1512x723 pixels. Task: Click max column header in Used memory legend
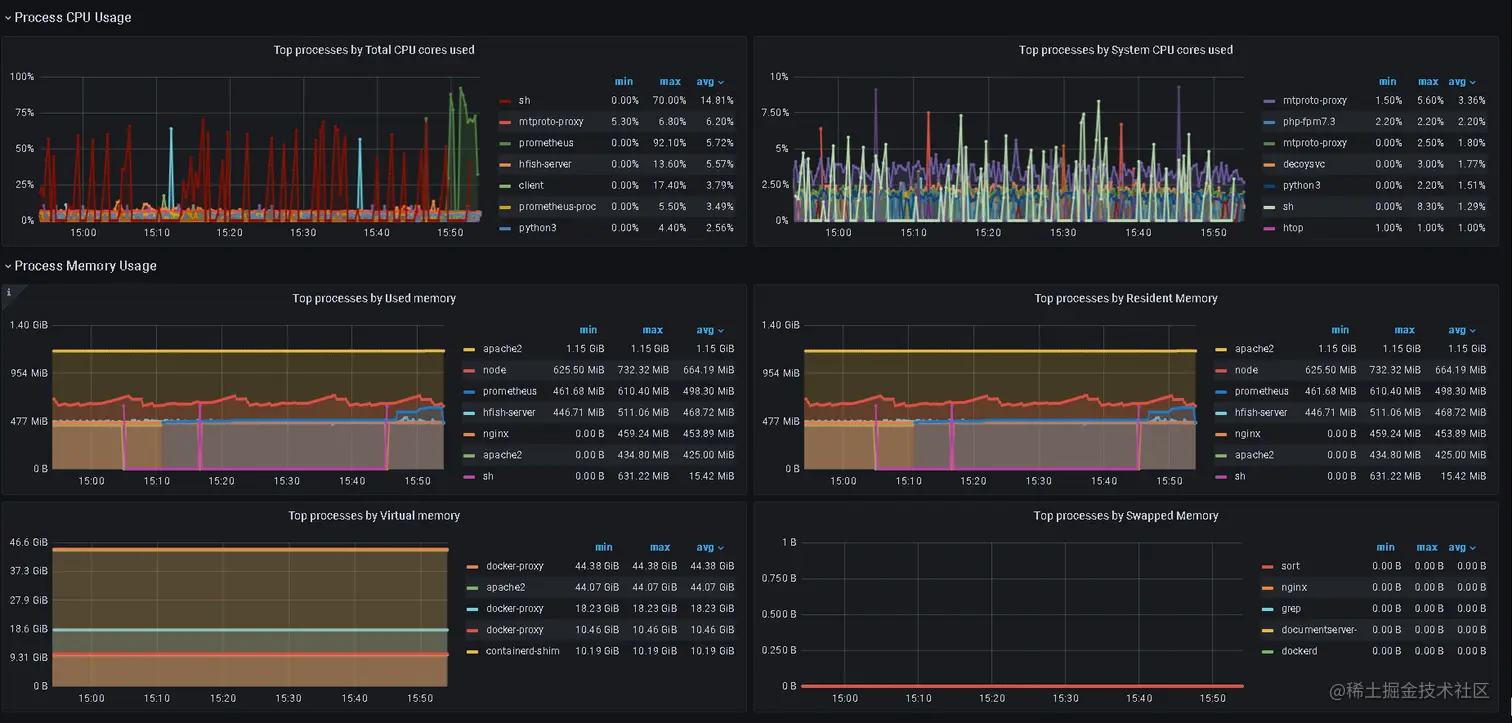(653, 330)
